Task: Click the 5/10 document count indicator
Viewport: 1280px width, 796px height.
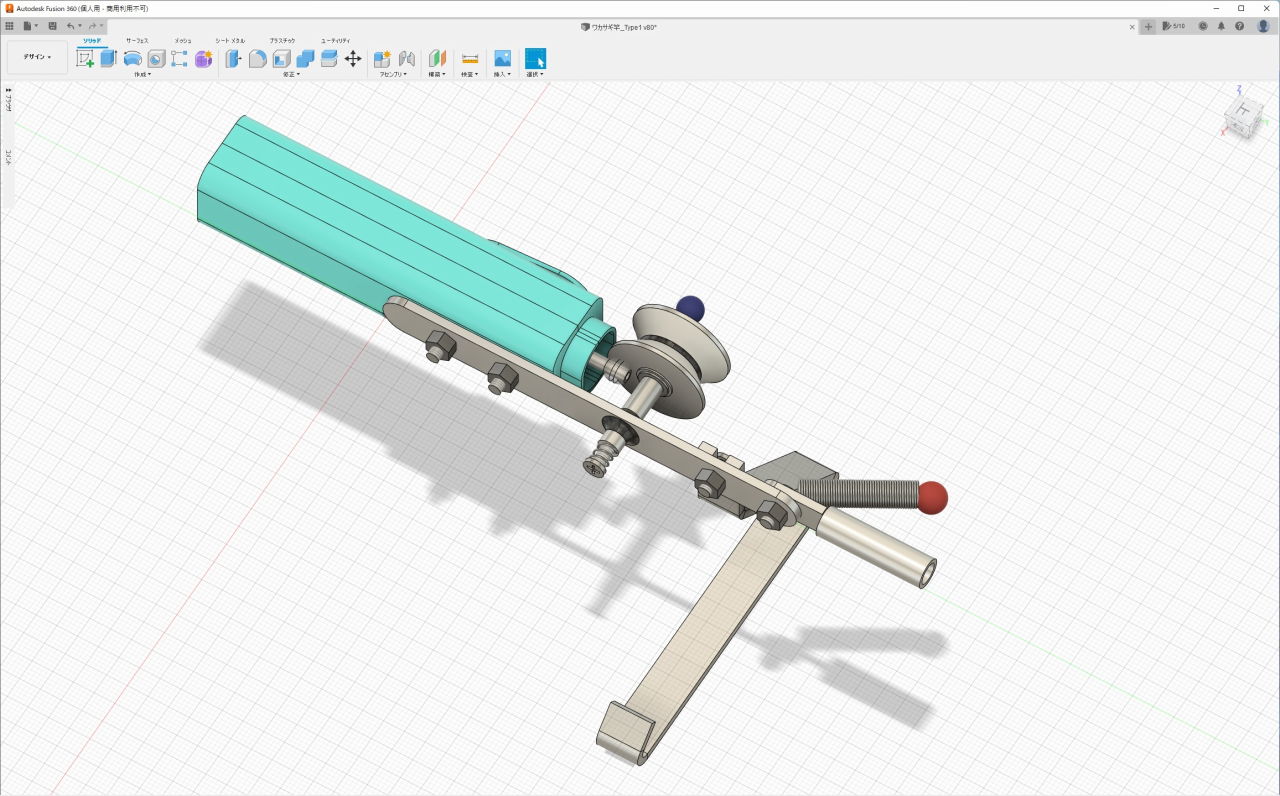Action: 1173,26
